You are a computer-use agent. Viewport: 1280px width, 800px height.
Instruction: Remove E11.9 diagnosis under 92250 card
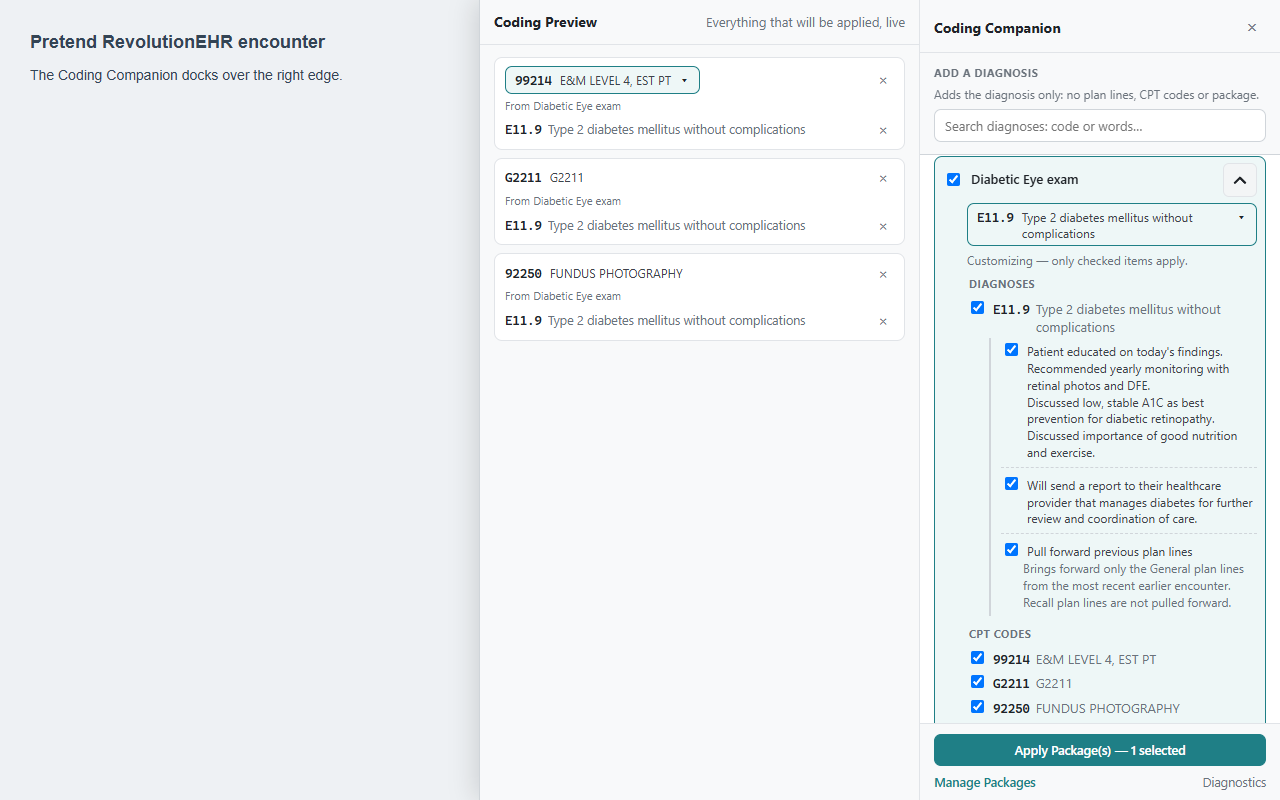(x=883, y=321)
